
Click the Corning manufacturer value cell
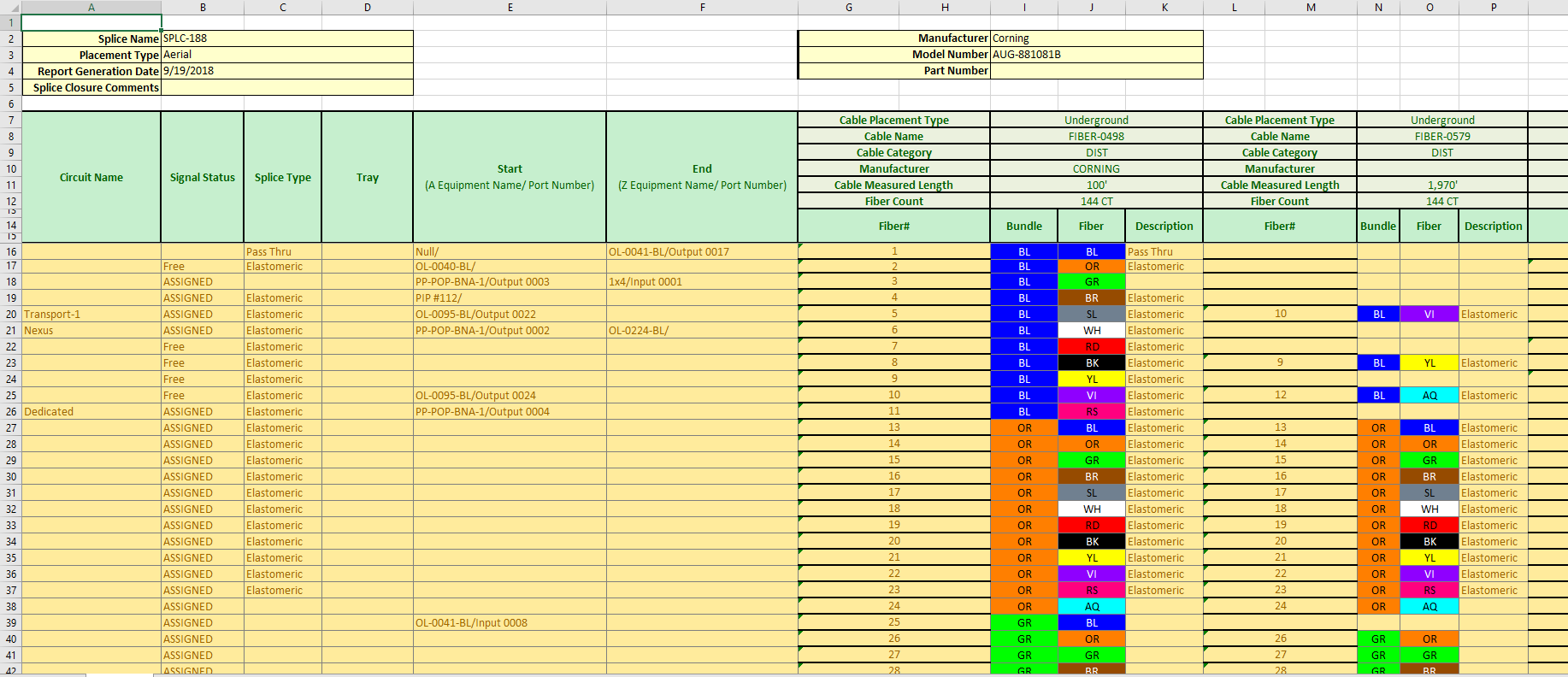[x=1095, y=38]
